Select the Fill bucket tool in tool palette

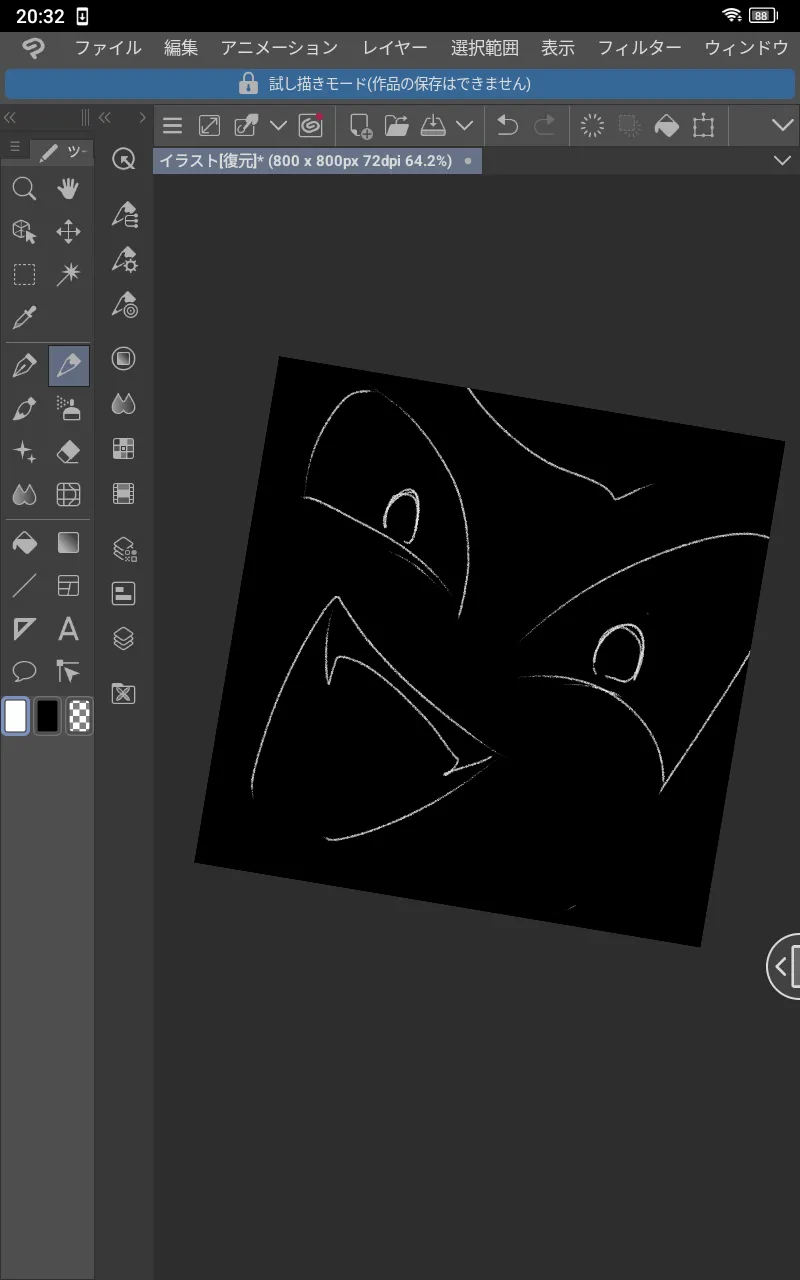24,543
